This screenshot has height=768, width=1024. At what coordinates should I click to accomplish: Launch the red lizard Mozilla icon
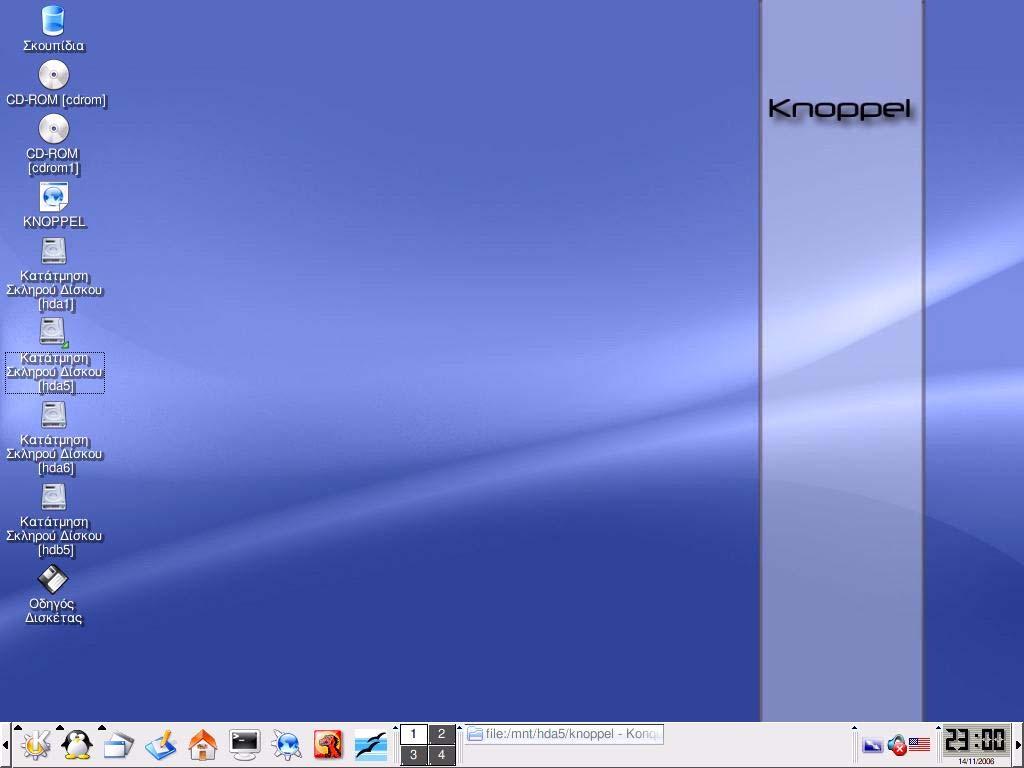coord(328,745)
